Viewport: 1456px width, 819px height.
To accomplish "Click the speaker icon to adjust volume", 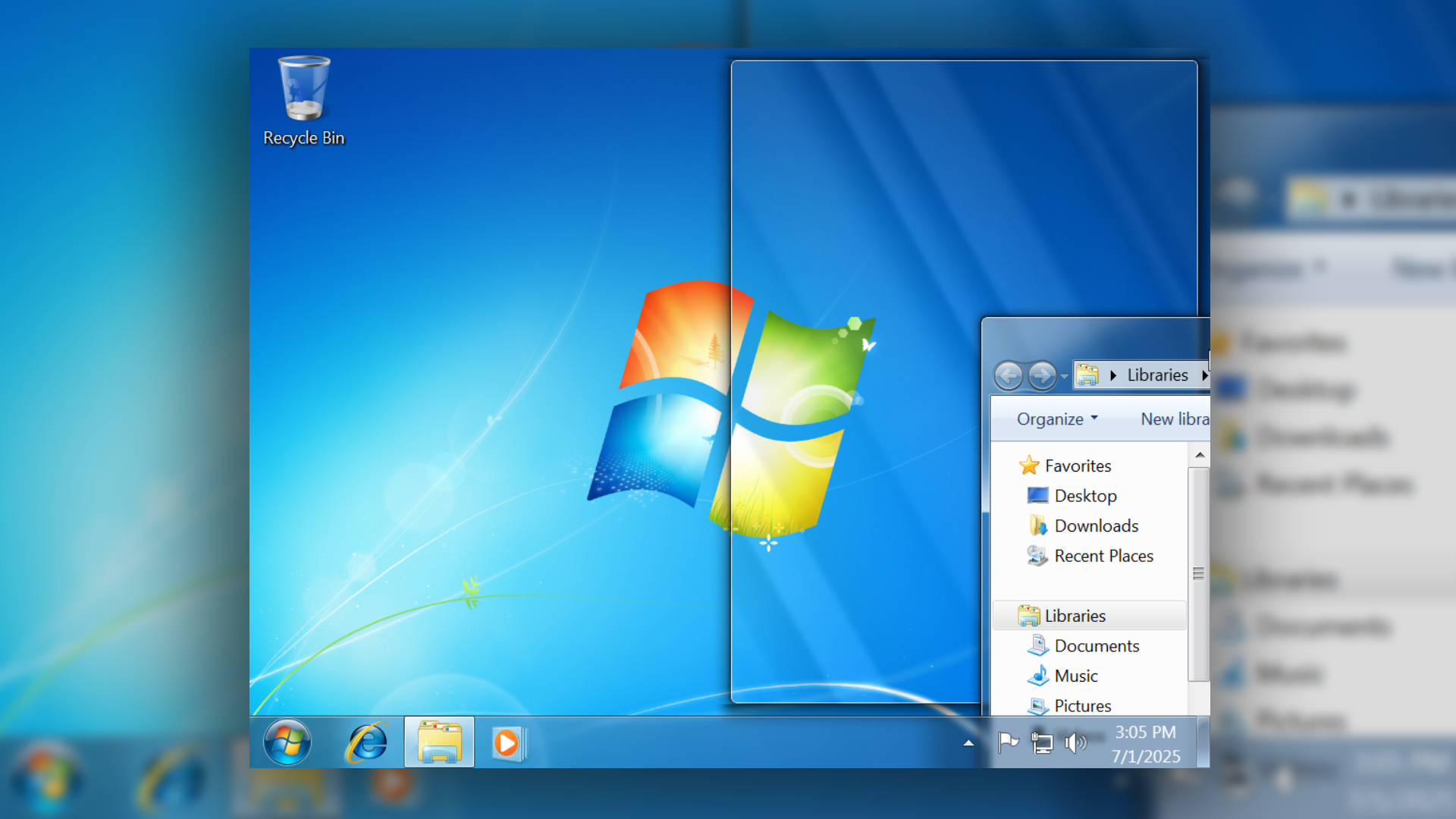I will tap(1076, 742).
